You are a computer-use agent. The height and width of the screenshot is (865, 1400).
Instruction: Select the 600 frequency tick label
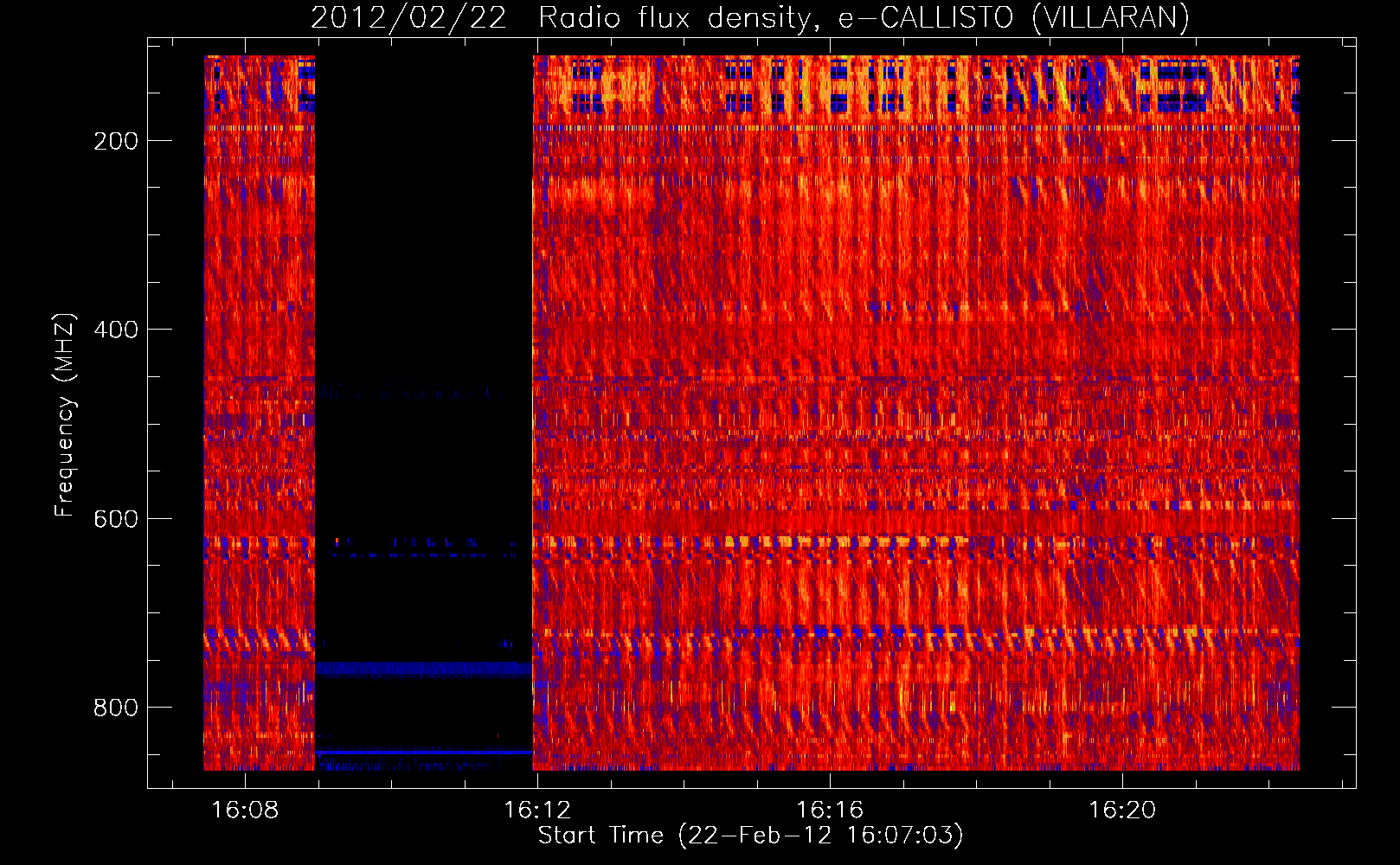tap(116, 519)
